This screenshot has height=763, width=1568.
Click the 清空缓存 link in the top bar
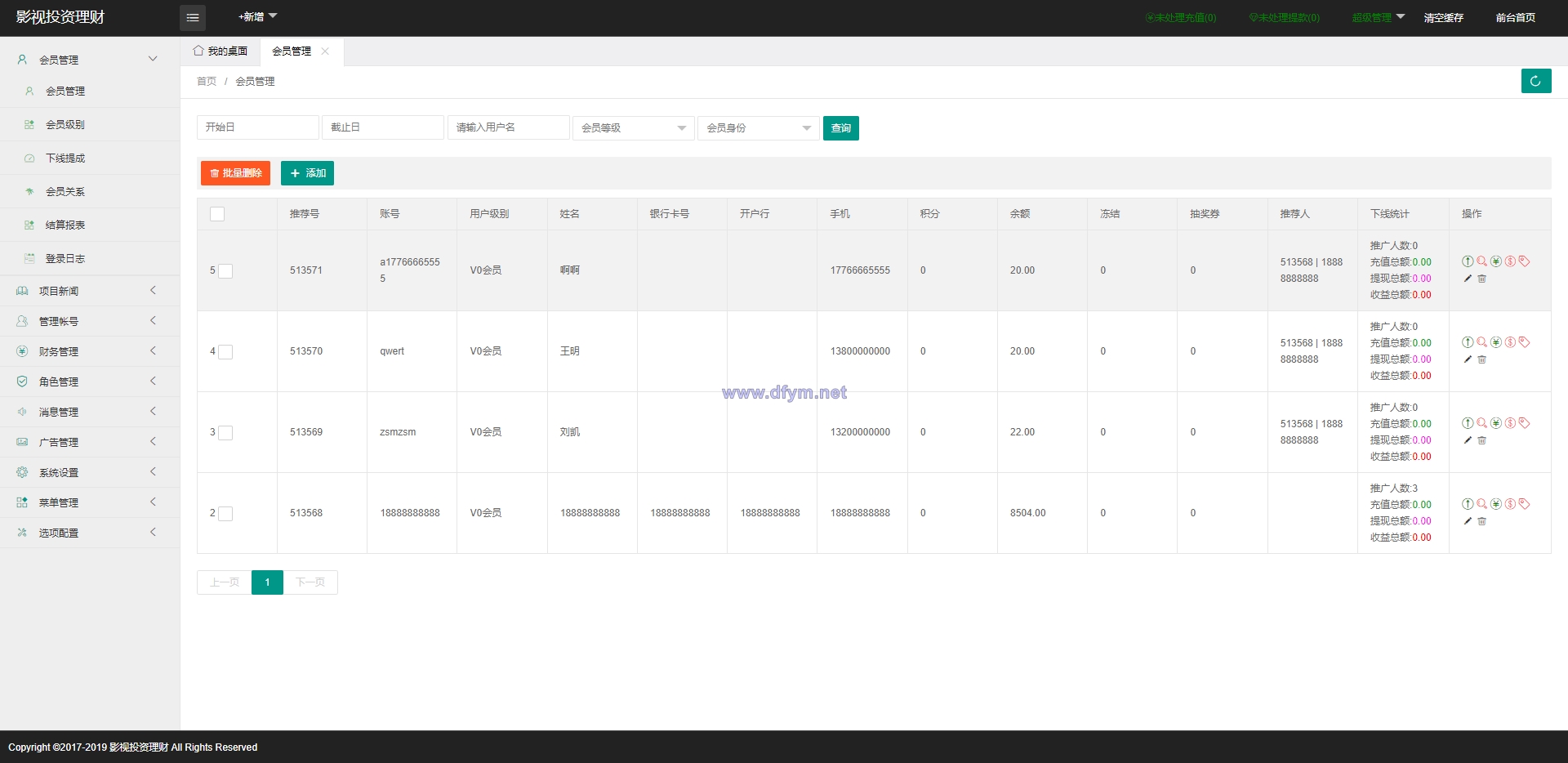(x=1443, y=17)
